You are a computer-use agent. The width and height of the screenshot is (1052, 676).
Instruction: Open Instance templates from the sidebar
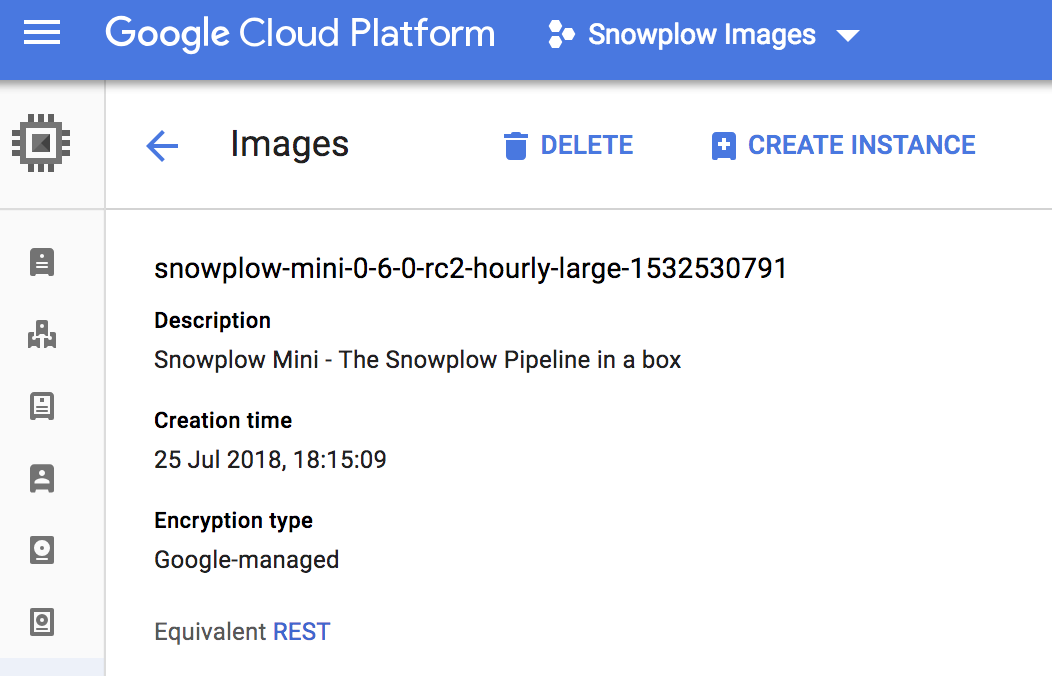(42, 406)
